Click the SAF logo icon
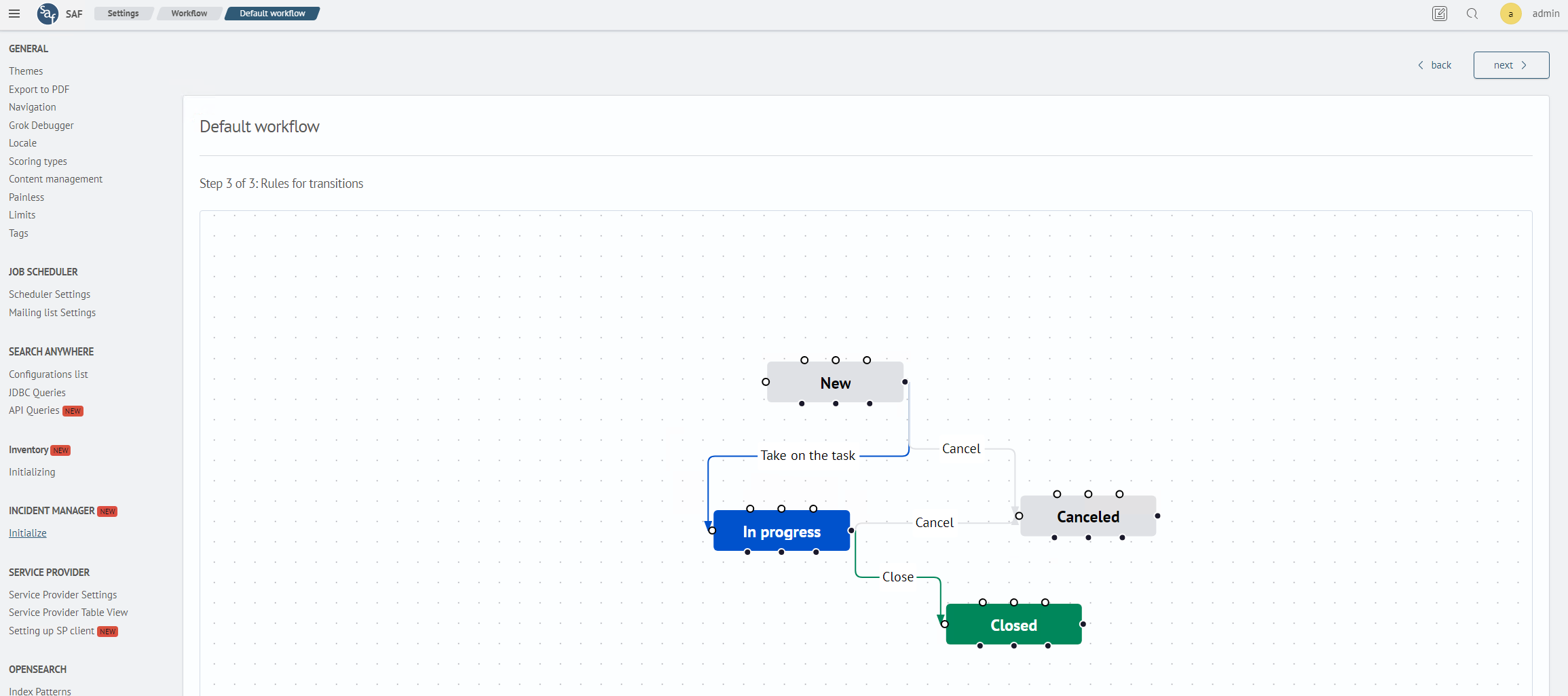This screenshot has width=1568, height=696. [x=48, y=14]
